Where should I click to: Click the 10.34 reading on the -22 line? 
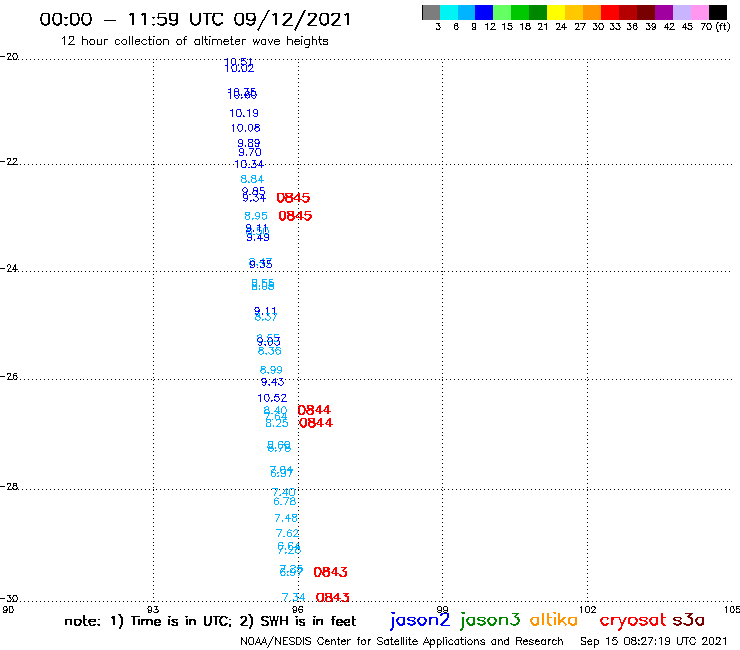point(249,164)
